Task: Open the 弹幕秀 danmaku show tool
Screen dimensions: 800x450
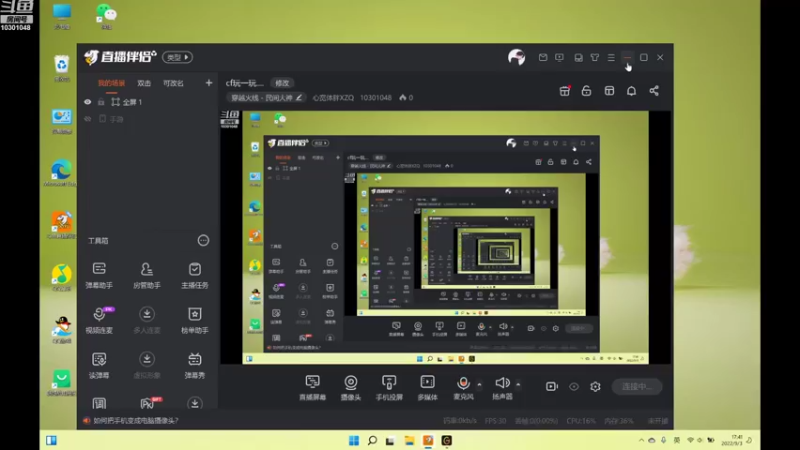Action: pos(194,365)
